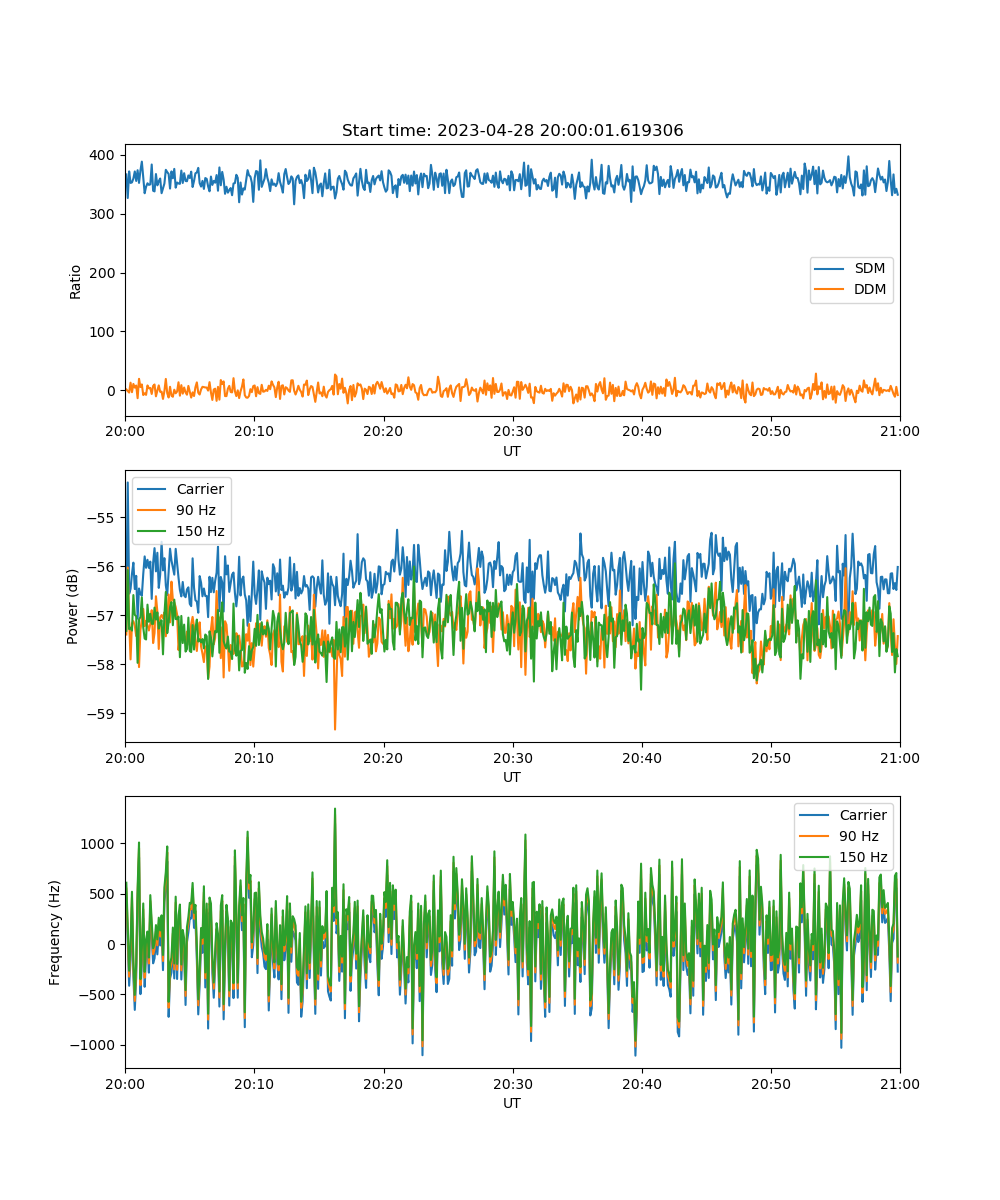Click the UT label under the Frequency plot
This screenshot has width=1000, height=1200.
512,1103
